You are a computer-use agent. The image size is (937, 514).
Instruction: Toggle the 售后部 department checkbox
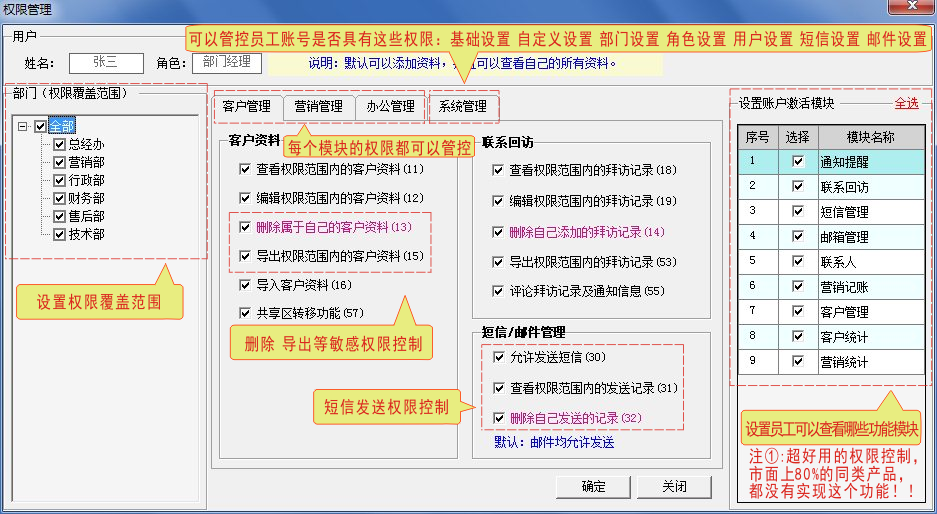click(x=59, y=216)
